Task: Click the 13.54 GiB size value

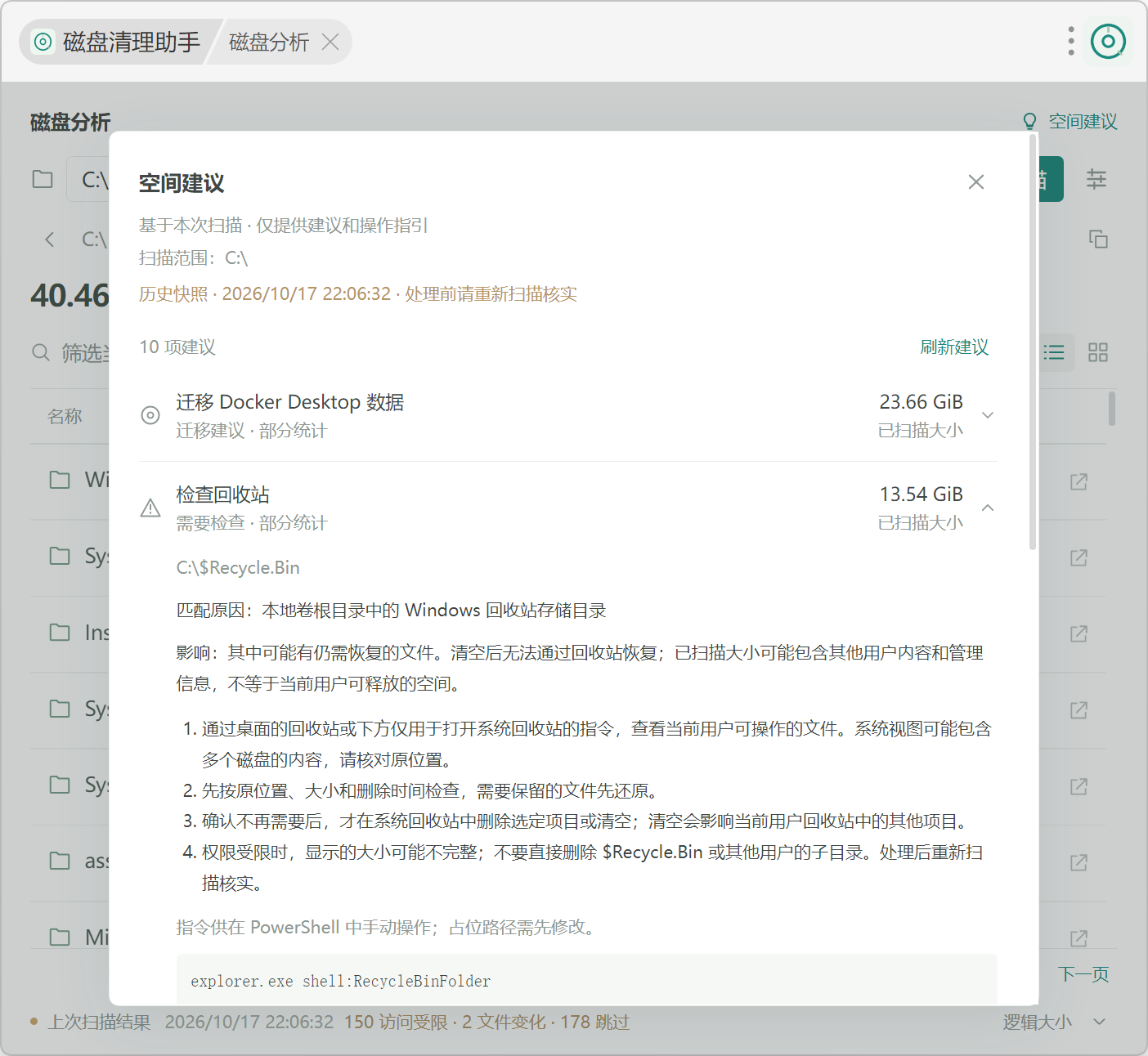Action: click(921, 494)
